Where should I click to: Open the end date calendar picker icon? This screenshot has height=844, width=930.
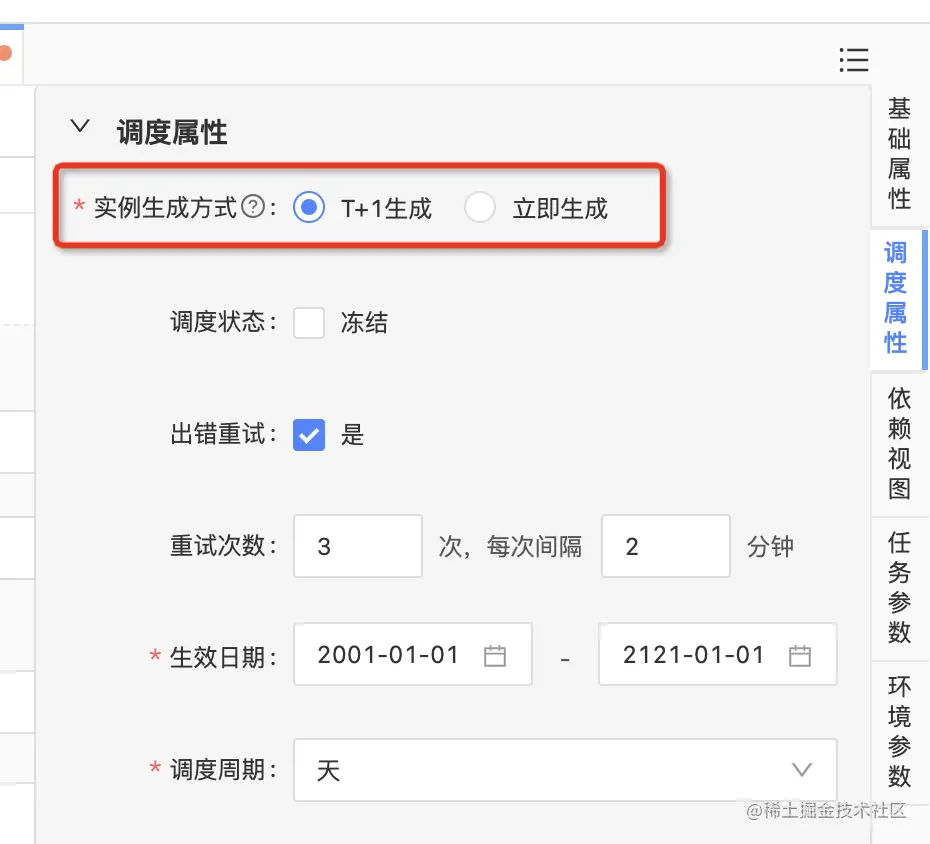click(799, 654)
